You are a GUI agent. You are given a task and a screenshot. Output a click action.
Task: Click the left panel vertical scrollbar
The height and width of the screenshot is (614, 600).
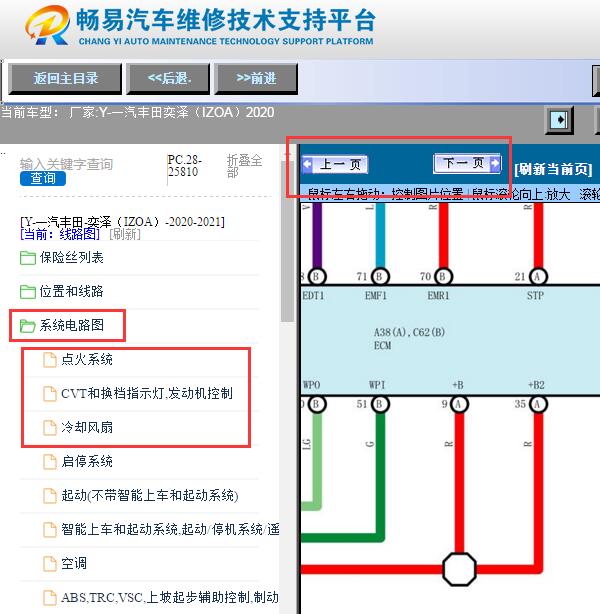point(288,241)
